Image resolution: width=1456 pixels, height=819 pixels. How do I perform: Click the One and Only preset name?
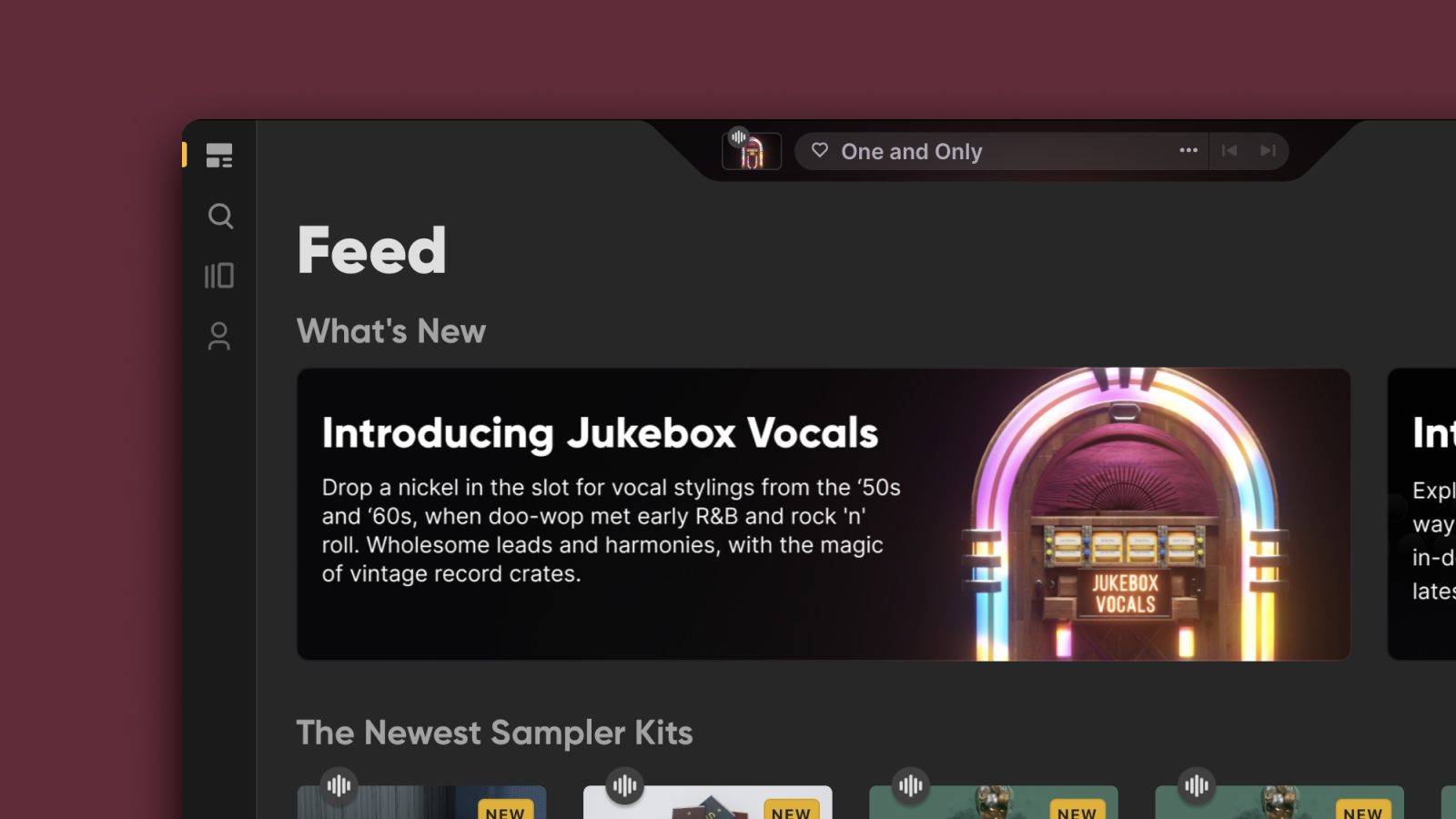pos(912,152)
